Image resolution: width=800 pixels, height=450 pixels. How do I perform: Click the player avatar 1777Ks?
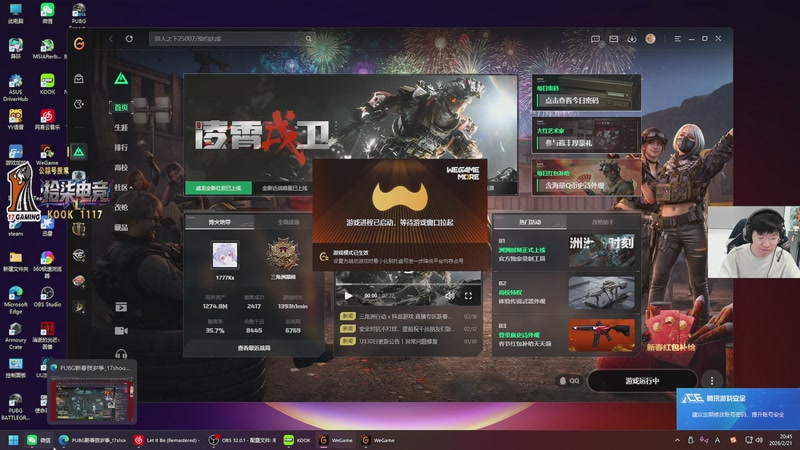coord(224,255)
